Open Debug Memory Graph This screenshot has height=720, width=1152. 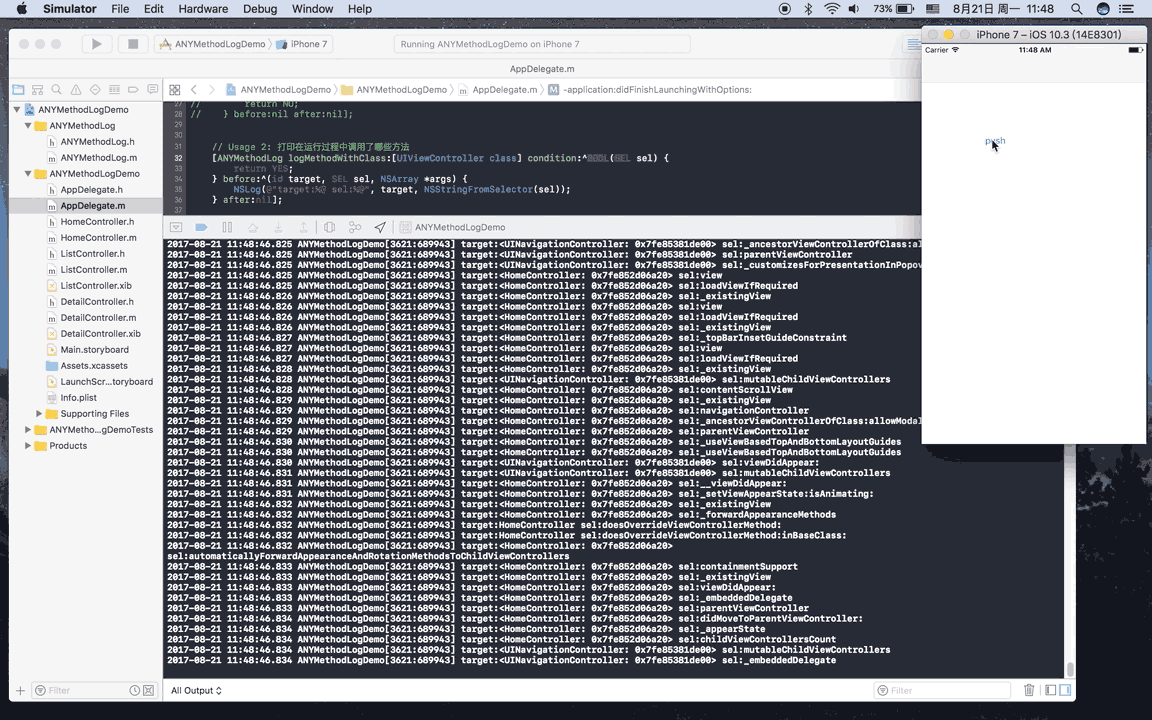pos(355,227)
